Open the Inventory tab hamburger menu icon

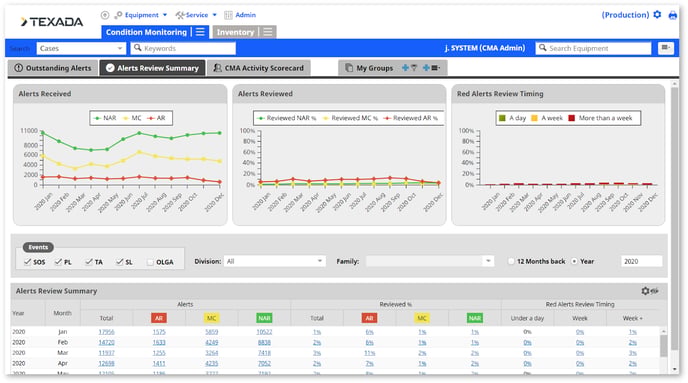(268, 32)
